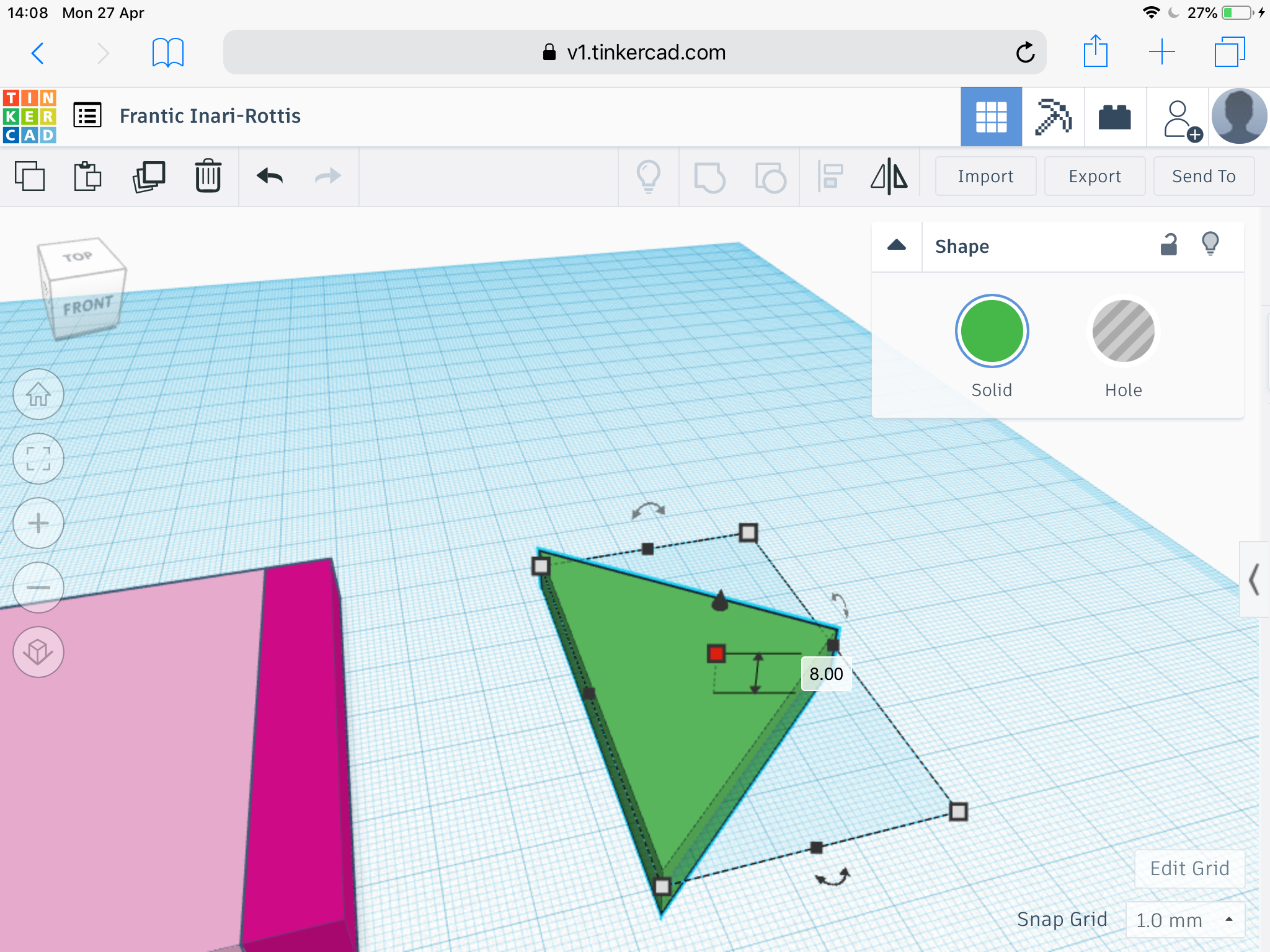
Task: Toggle show all hidden shapes lightbulb
Action: (x=649, y=177)
